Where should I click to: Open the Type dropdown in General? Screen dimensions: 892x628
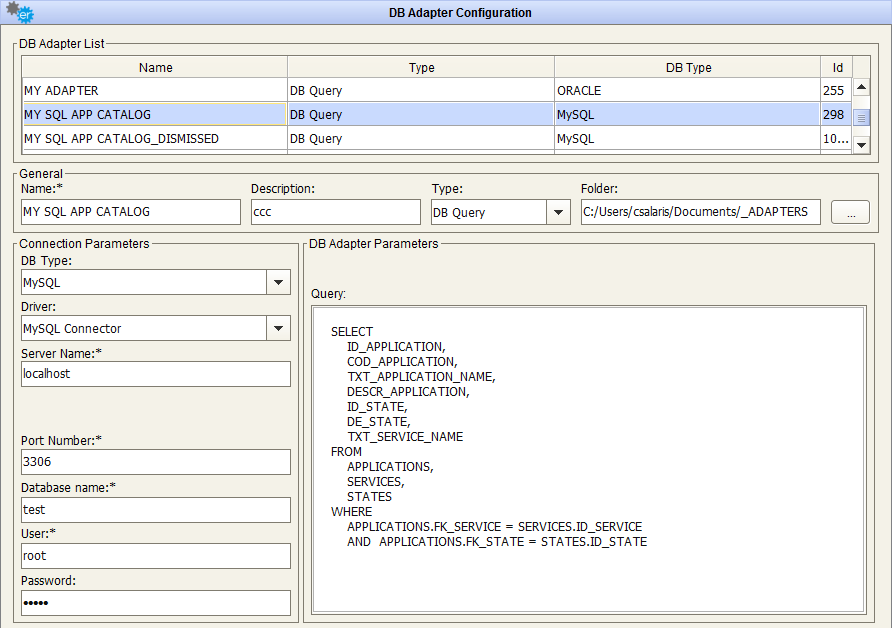[558, 212]
